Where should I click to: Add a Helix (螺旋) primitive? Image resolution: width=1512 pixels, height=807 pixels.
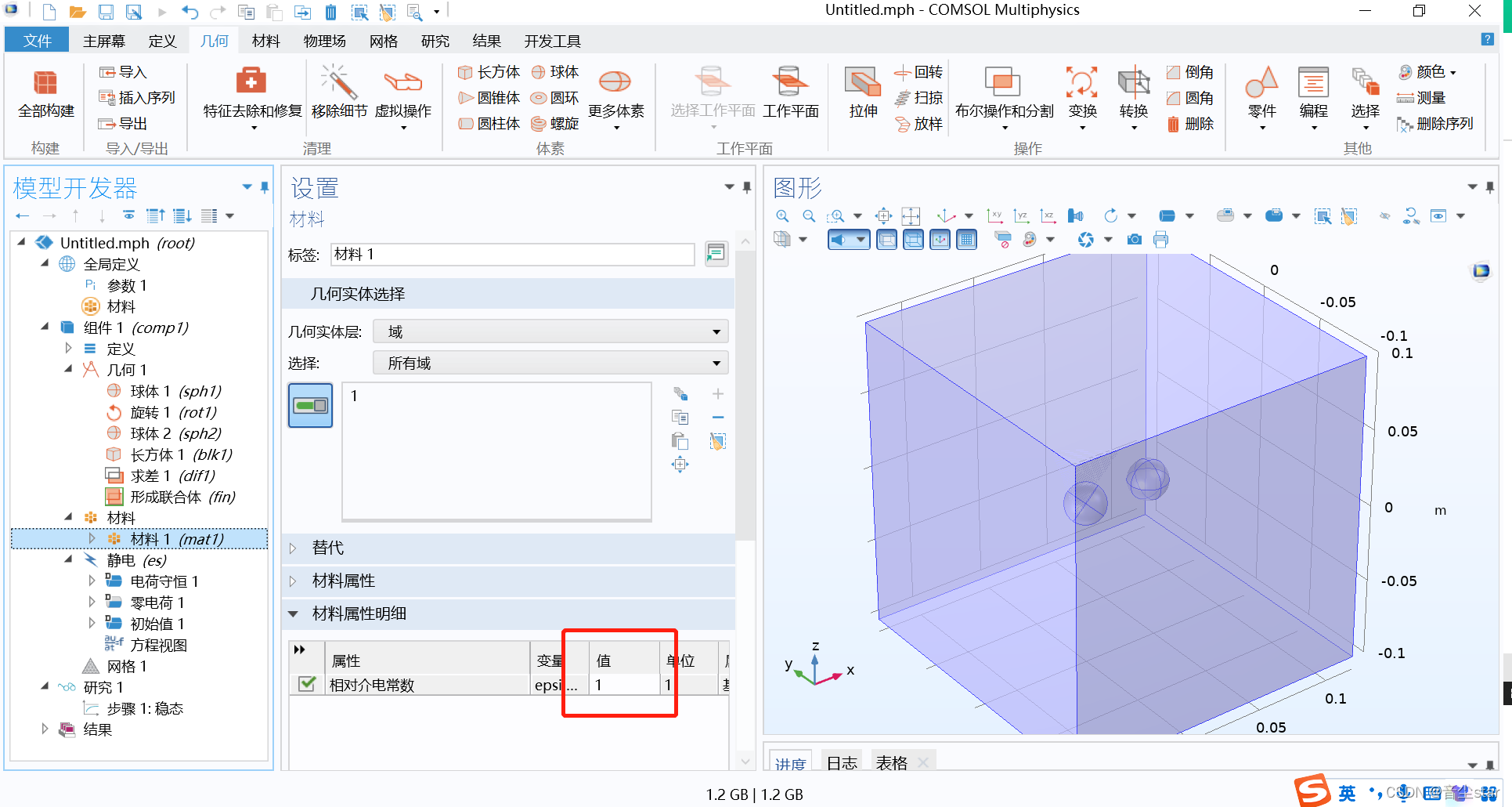pos(555,124)
